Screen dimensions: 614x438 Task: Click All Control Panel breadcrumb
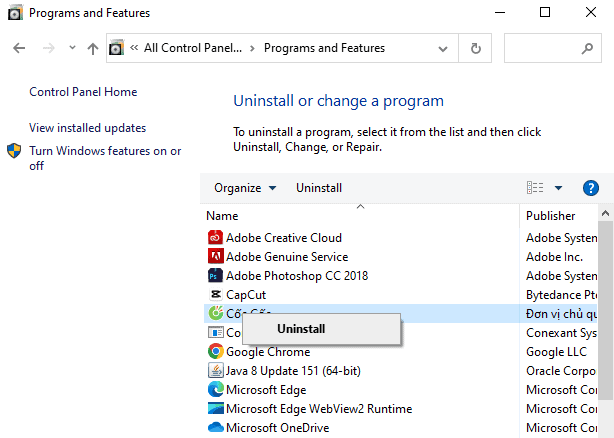(x=193, y=48)
